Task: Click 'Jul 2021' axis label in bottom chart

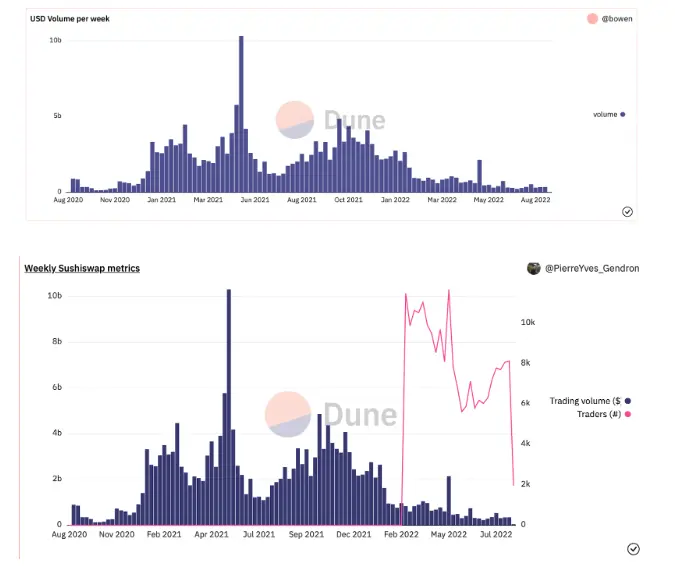Action: (x=259, y=534)
